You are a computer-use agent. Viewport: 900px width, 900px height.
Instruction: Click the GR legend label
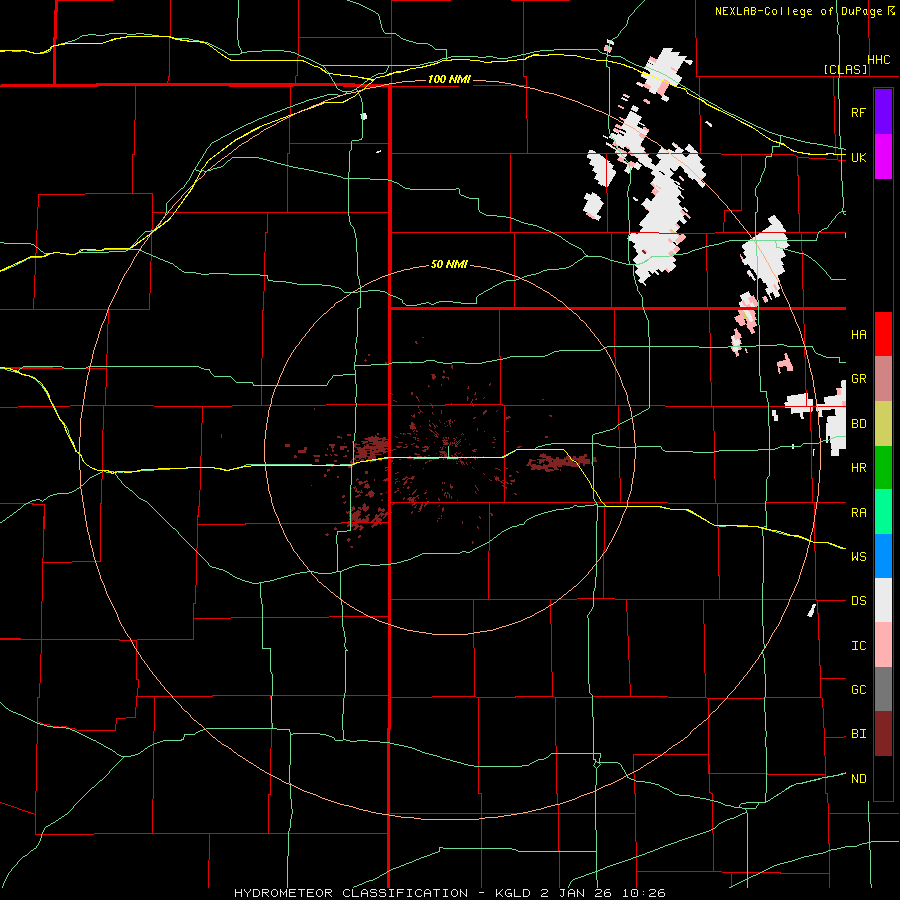click(x=858, y=379)
